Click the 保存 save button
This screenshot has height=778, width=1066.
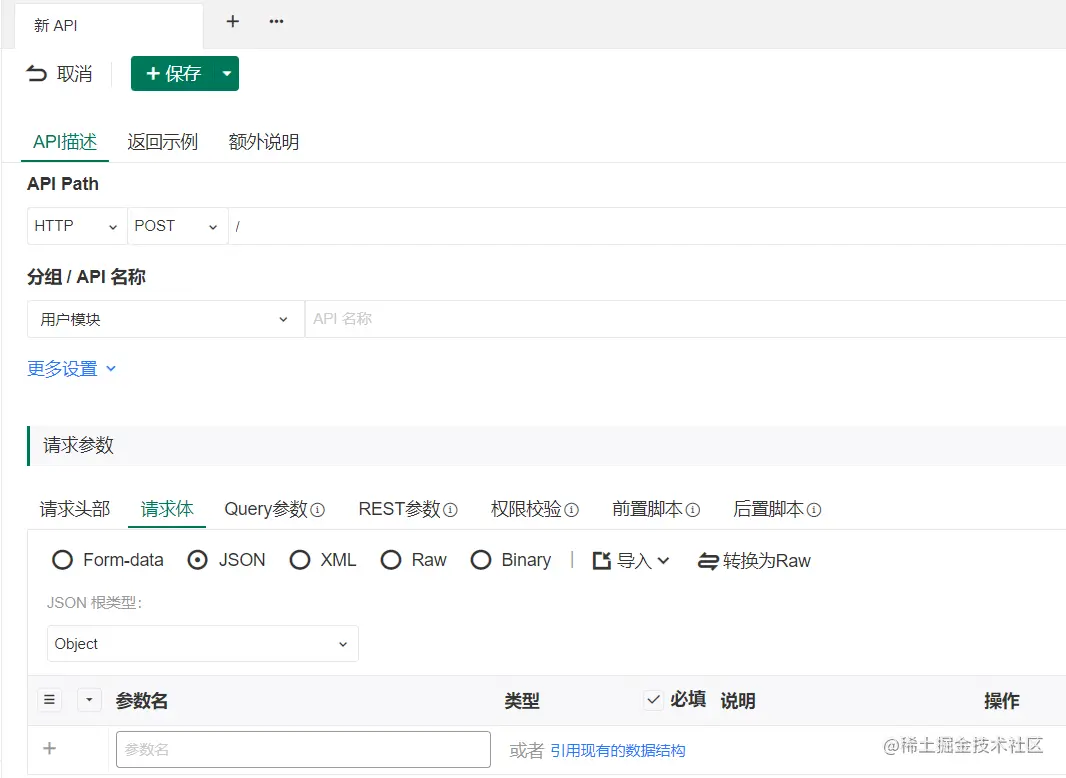click(172, 73)
